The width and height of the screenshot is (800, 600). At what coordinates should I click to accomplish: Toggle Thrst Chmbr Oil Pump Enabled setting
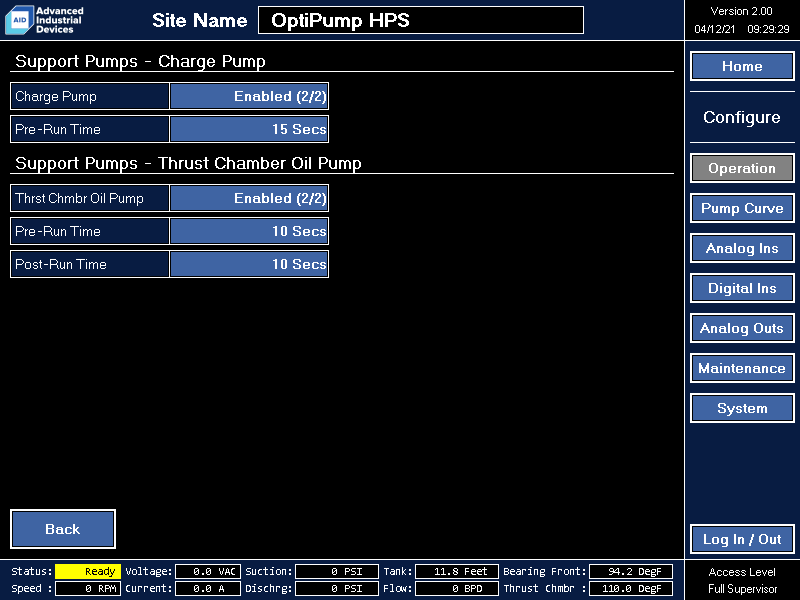(x=249, y=198)
